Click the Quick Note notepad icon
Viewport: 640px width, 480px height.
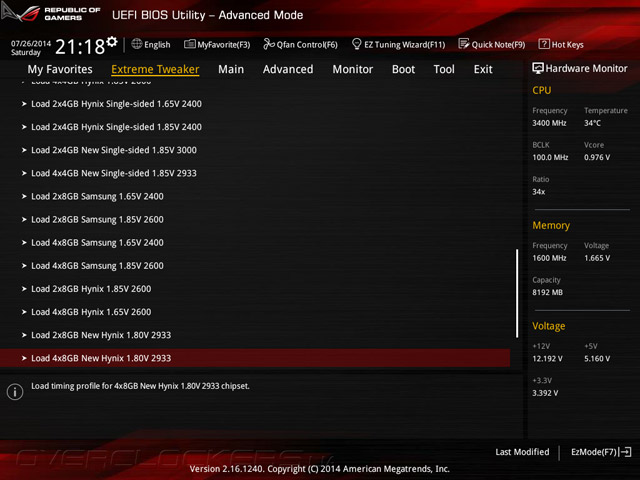tap(464, 44)
